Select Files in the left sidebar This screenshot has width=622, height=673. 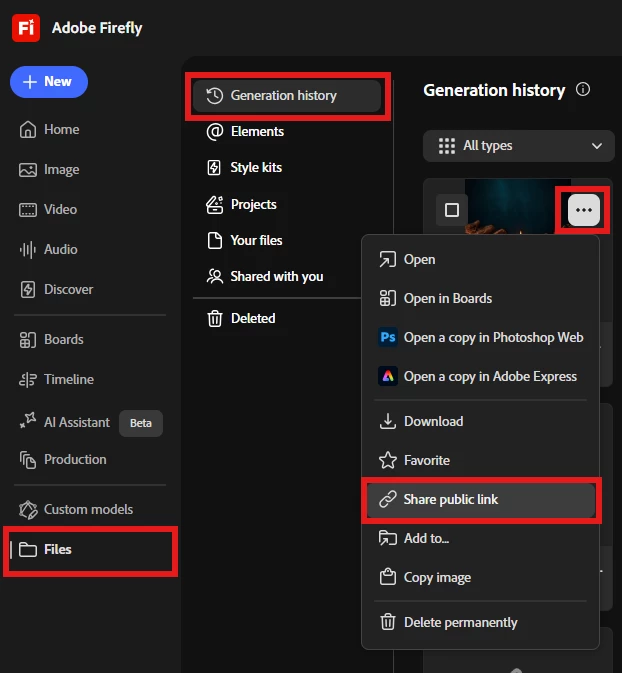(90, 550)
